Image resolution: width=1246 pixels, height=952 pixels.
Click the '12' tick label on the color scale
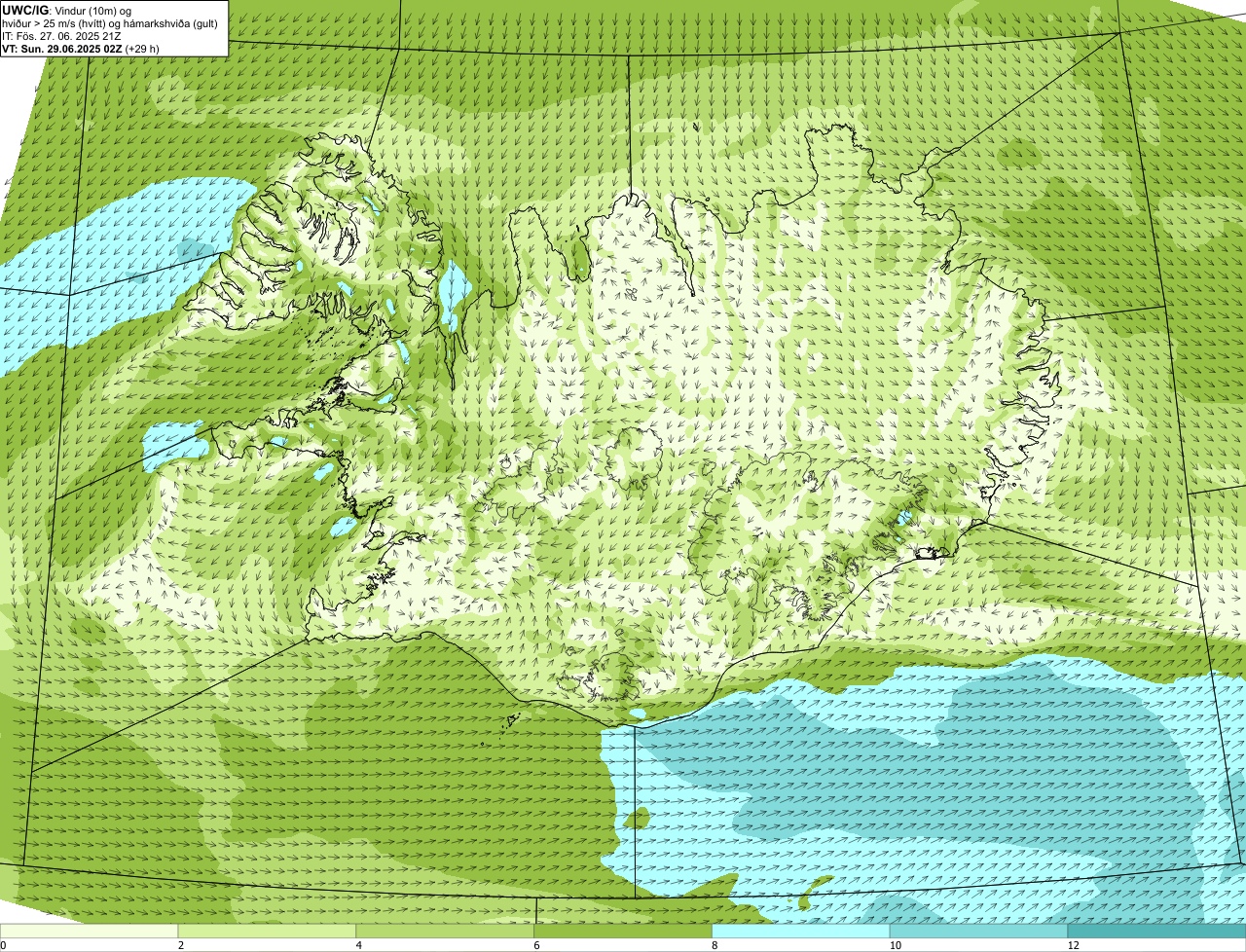(1073, 946)
